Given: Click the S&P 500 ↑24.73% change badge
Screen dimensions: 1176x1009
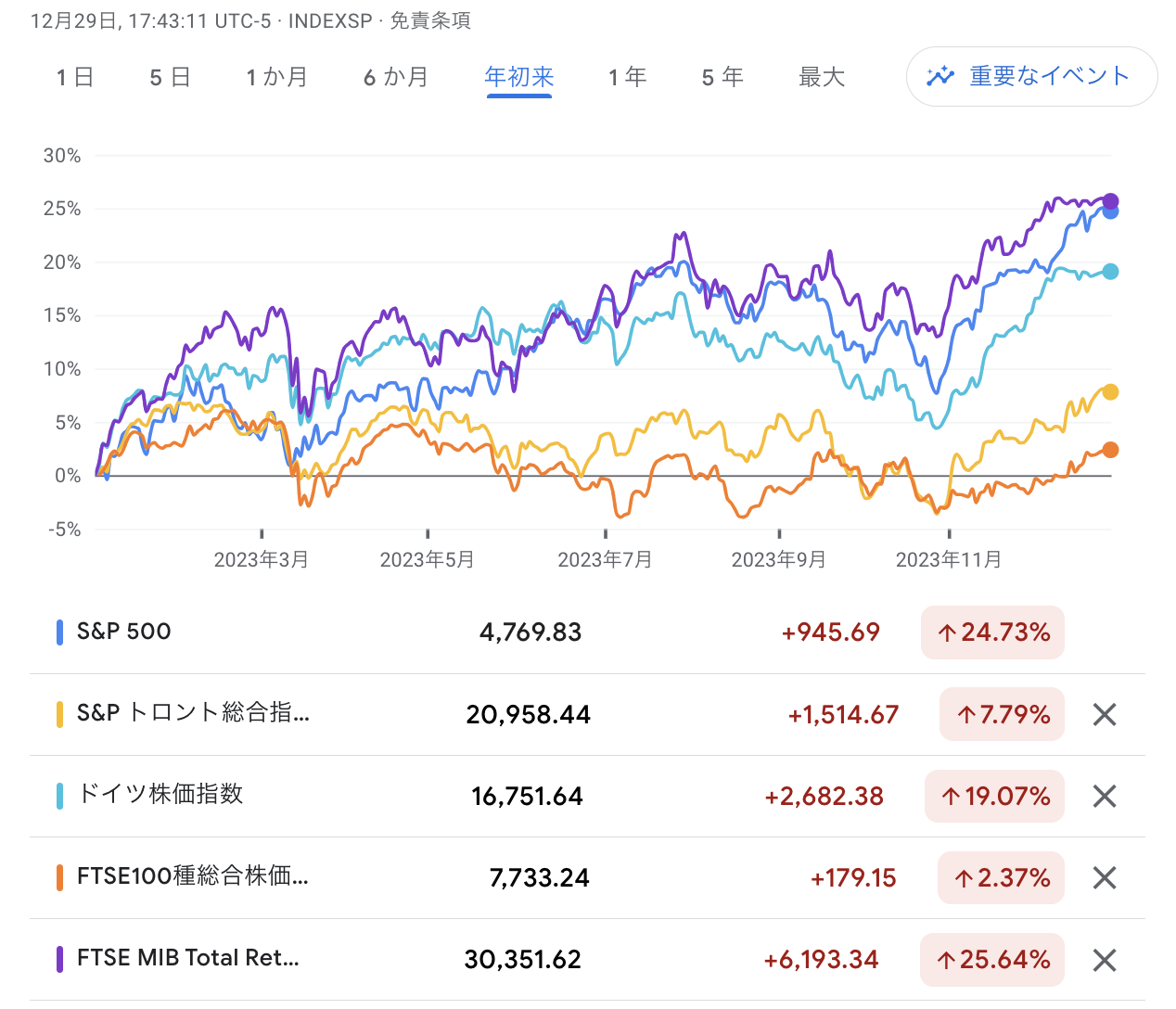Looking at the screenshot, I should tap(992, 632).
